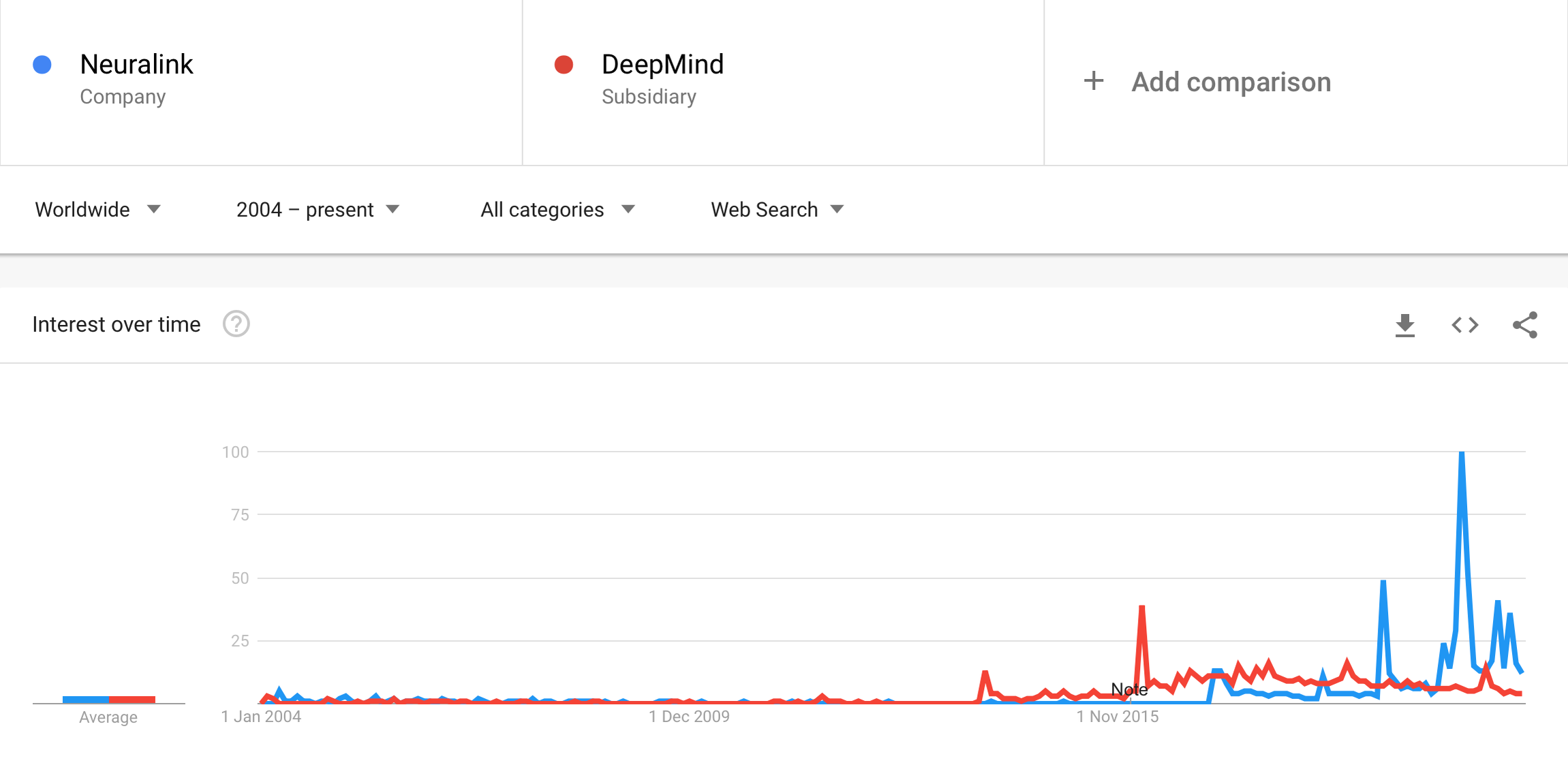The height and width of the screenshot is (782, 1568).
Task: Click the red DeepMind color dot
Action: (x=564, y=65)
